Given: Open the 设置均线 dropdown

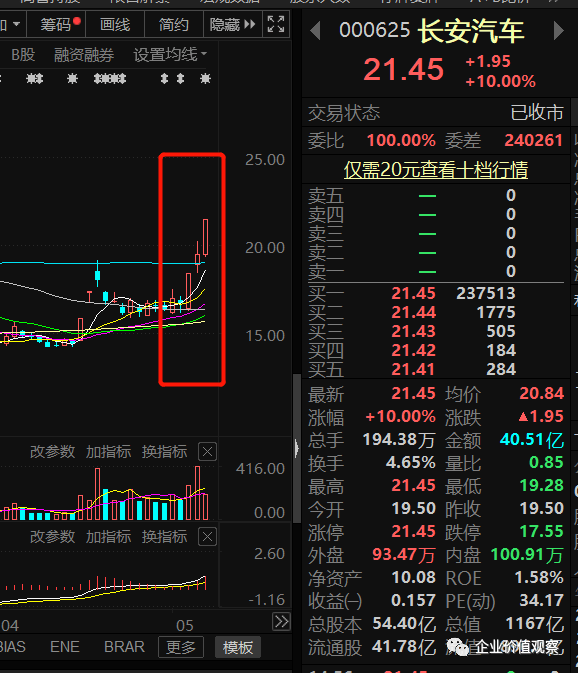Looking at the screenshot, I should pyautogui.click(x=170, y=55).
